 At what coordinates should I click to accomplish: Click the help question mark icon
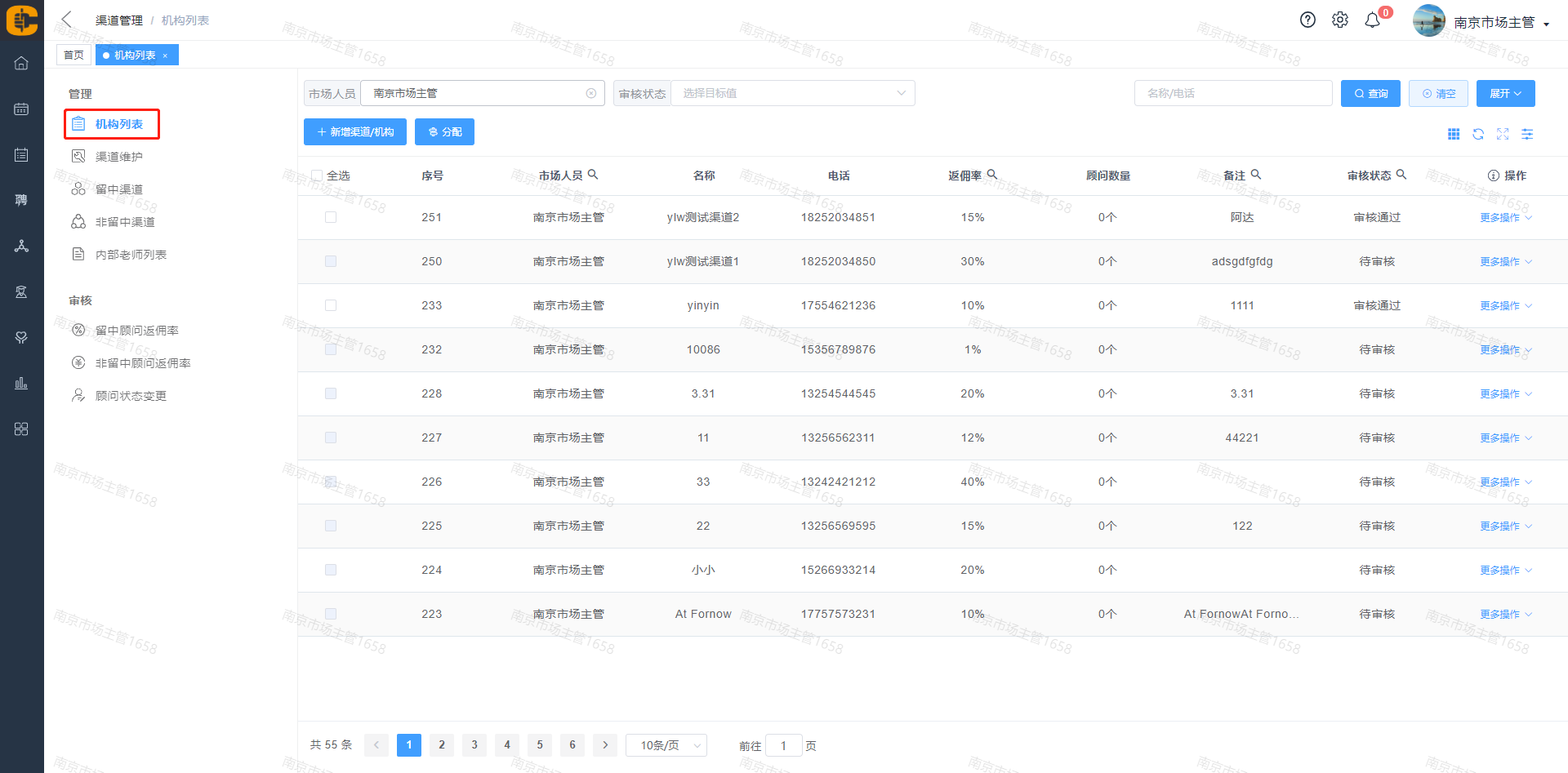point(1307,20)
